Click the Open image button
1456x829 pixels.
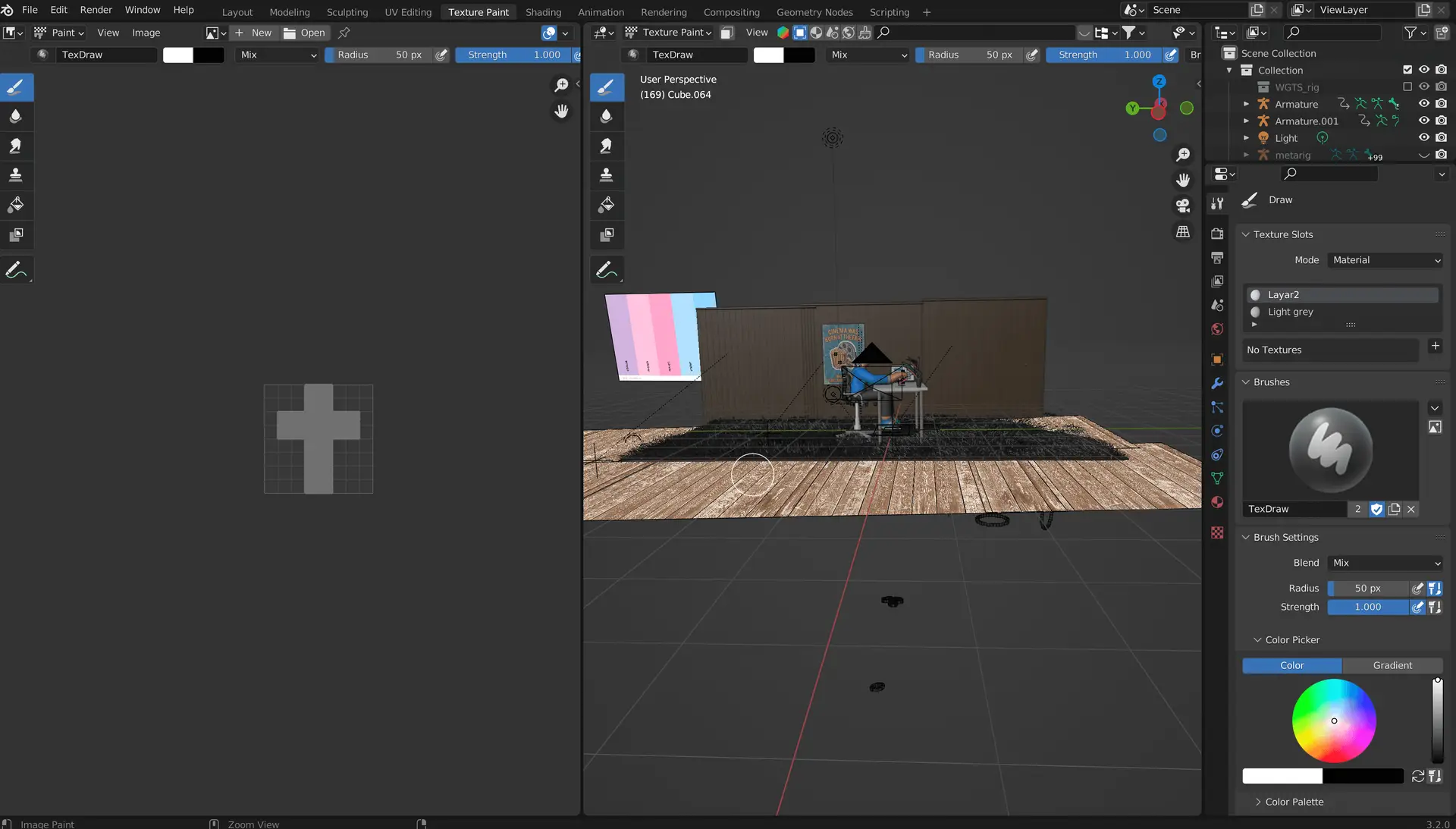click(x=305, y=33)
